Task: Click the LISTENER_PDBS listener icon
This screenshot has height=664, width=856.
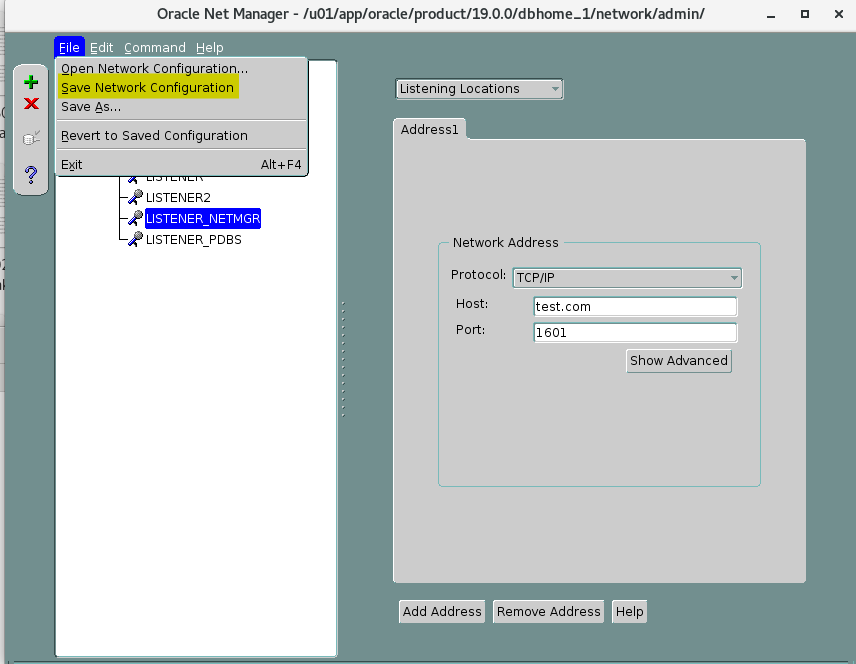Action: point(135,239)
